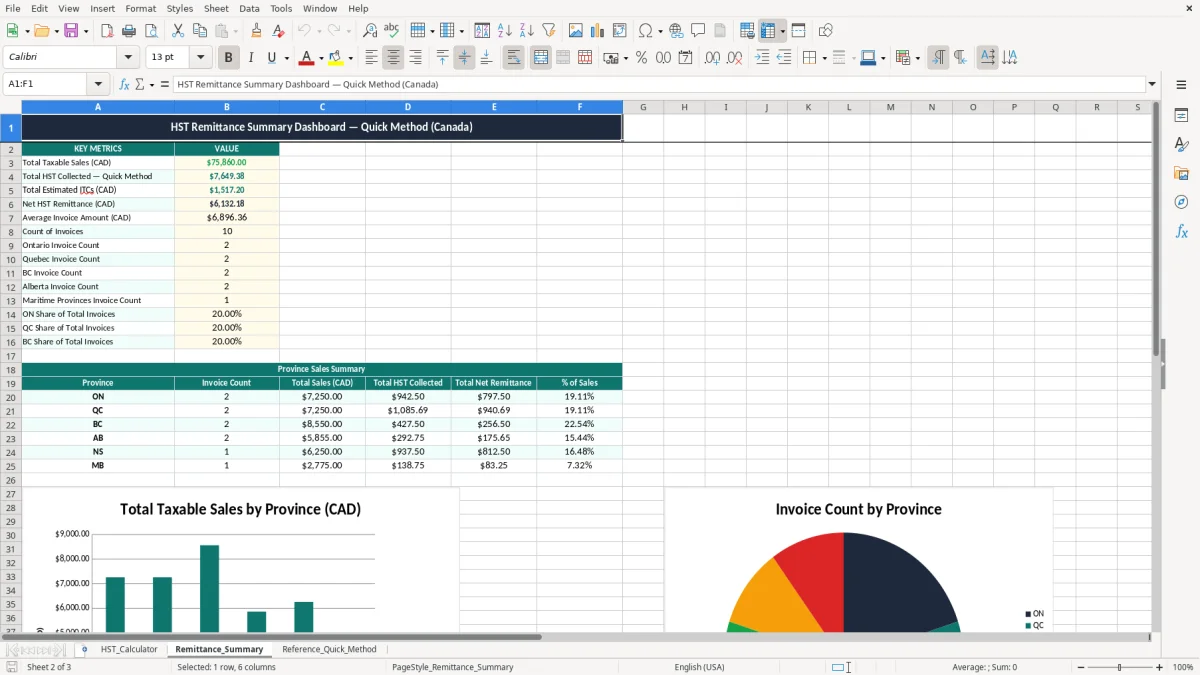Toggle Align Left

[x=371, y=58]
